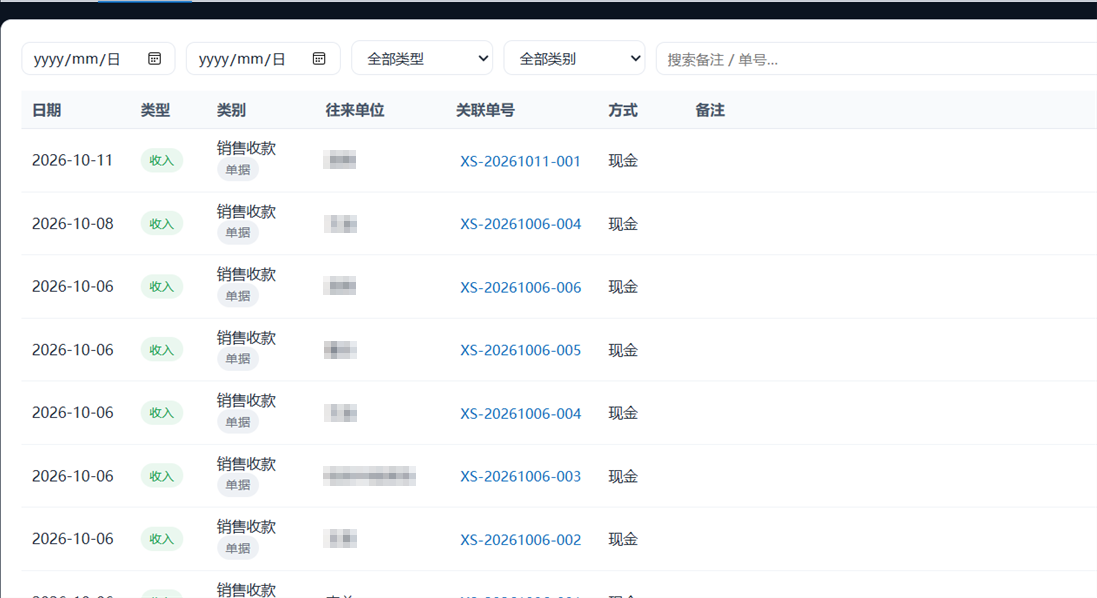Click 收入 badge in XS-20261006-003 row
The image size is (1097, 598).
pos(162,476)
